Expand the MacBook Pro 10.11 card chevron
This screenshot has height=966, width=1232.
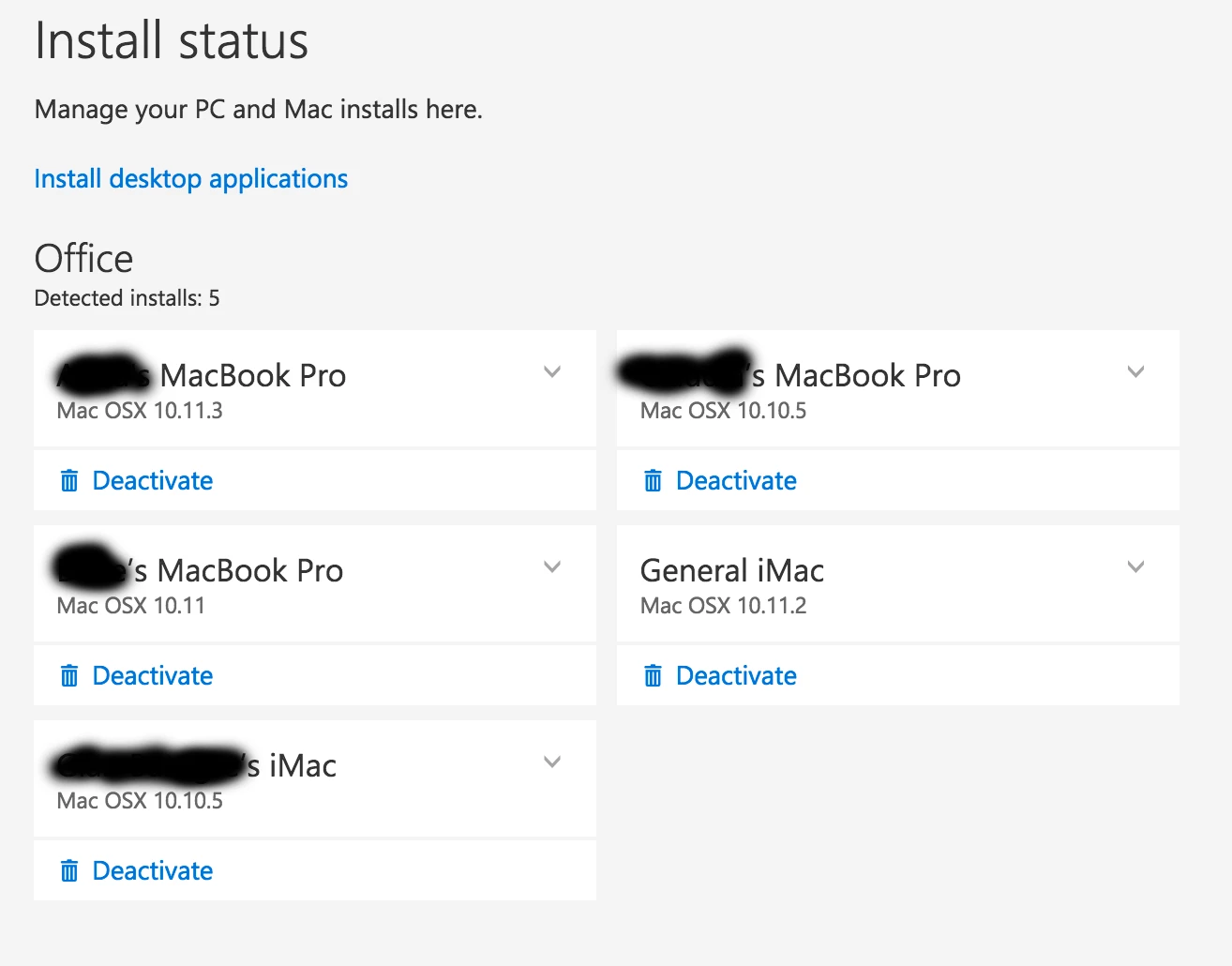tap(552, 567)
